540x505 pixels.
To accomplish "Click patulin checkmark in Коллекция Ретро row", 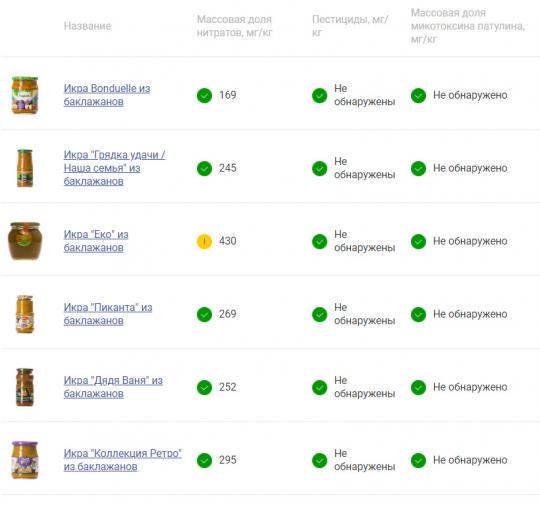I will (418, 461).
